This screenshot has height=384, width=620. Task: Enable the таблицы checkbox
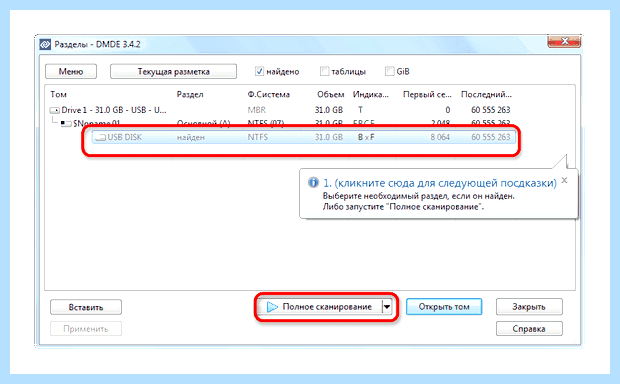point(324,71)
